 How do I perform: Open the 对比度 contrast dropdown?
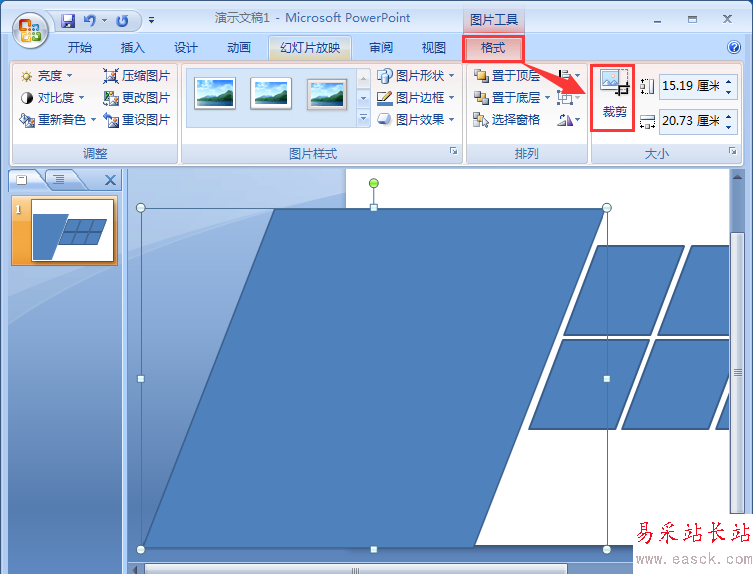coord(52,98)
